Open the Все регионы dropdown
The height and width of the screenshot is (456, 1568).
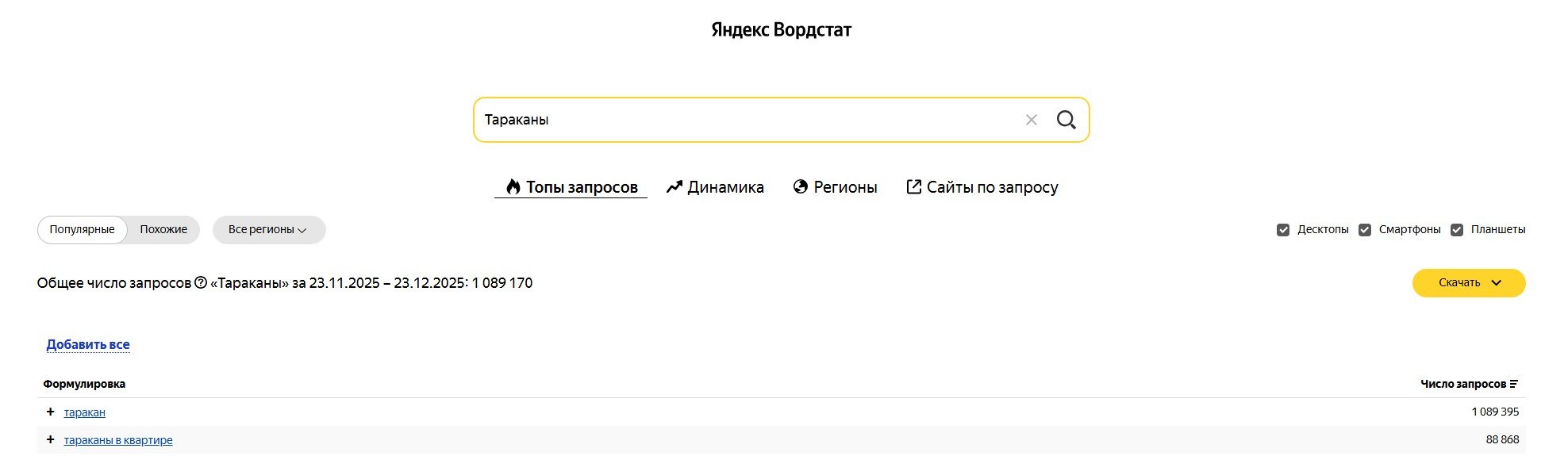pos(268,229)
